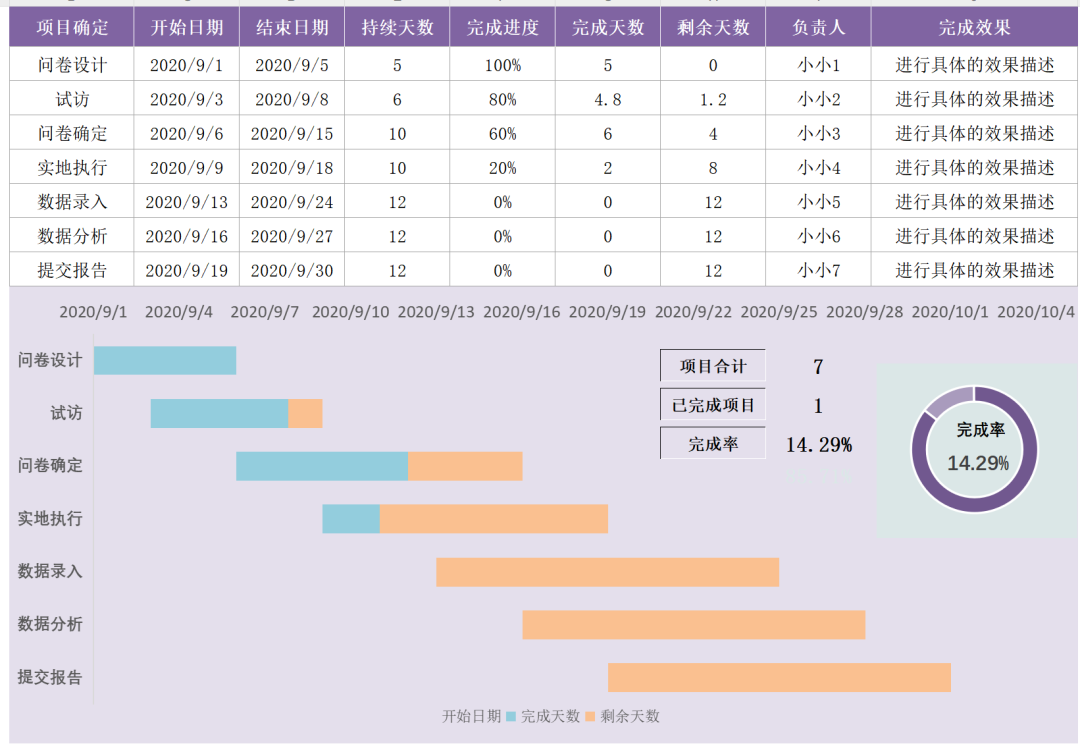This screenshot has height=750, width=1080.
Task: Select the 剩余天数 table header cell
Action: pyautogui.click(x=713, y=28)
